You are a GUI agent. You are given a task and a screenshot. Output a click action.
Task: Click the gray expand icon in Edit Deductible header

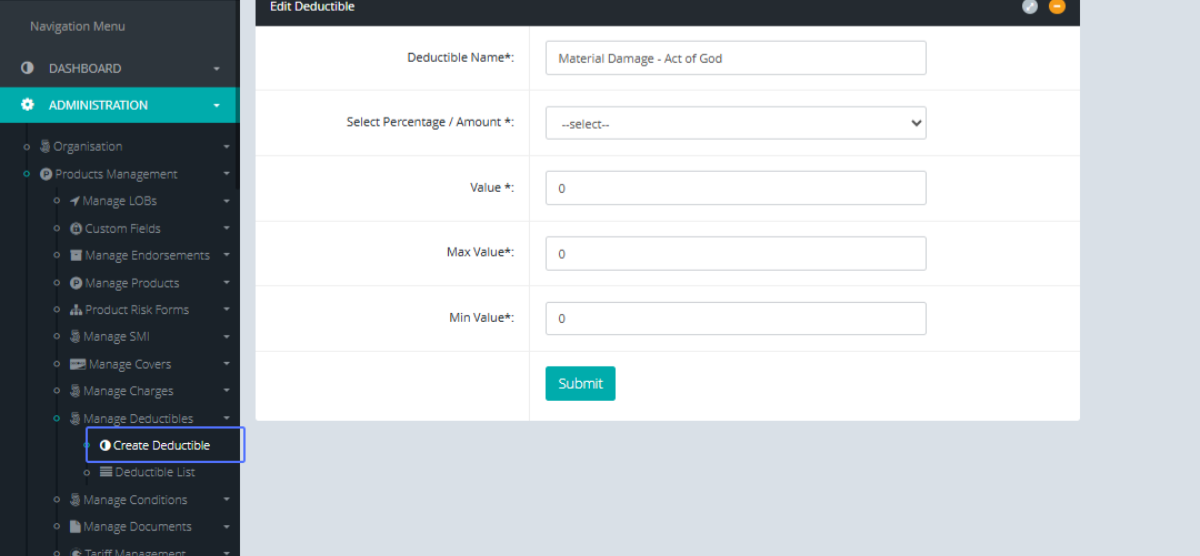point(1030,7)
